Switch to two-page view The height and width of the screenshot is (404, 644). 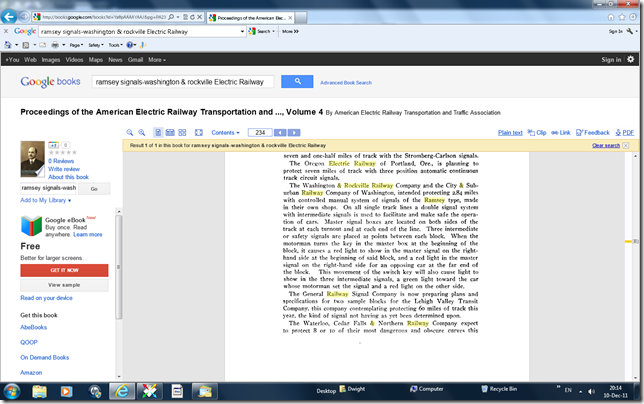tap(169, 132)
